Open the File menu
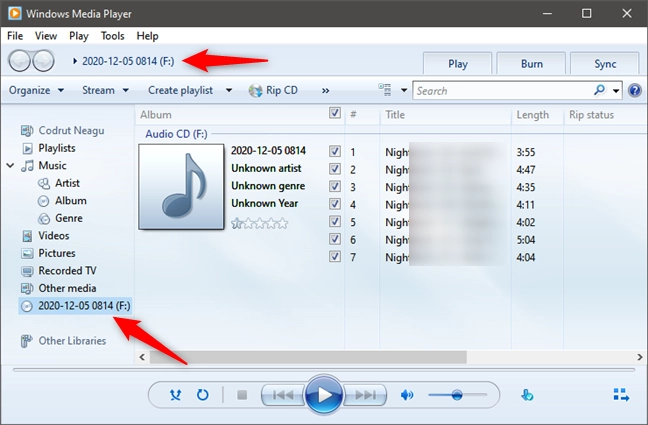Viewport: 648px width, 425px height. (x=15, y=36)
